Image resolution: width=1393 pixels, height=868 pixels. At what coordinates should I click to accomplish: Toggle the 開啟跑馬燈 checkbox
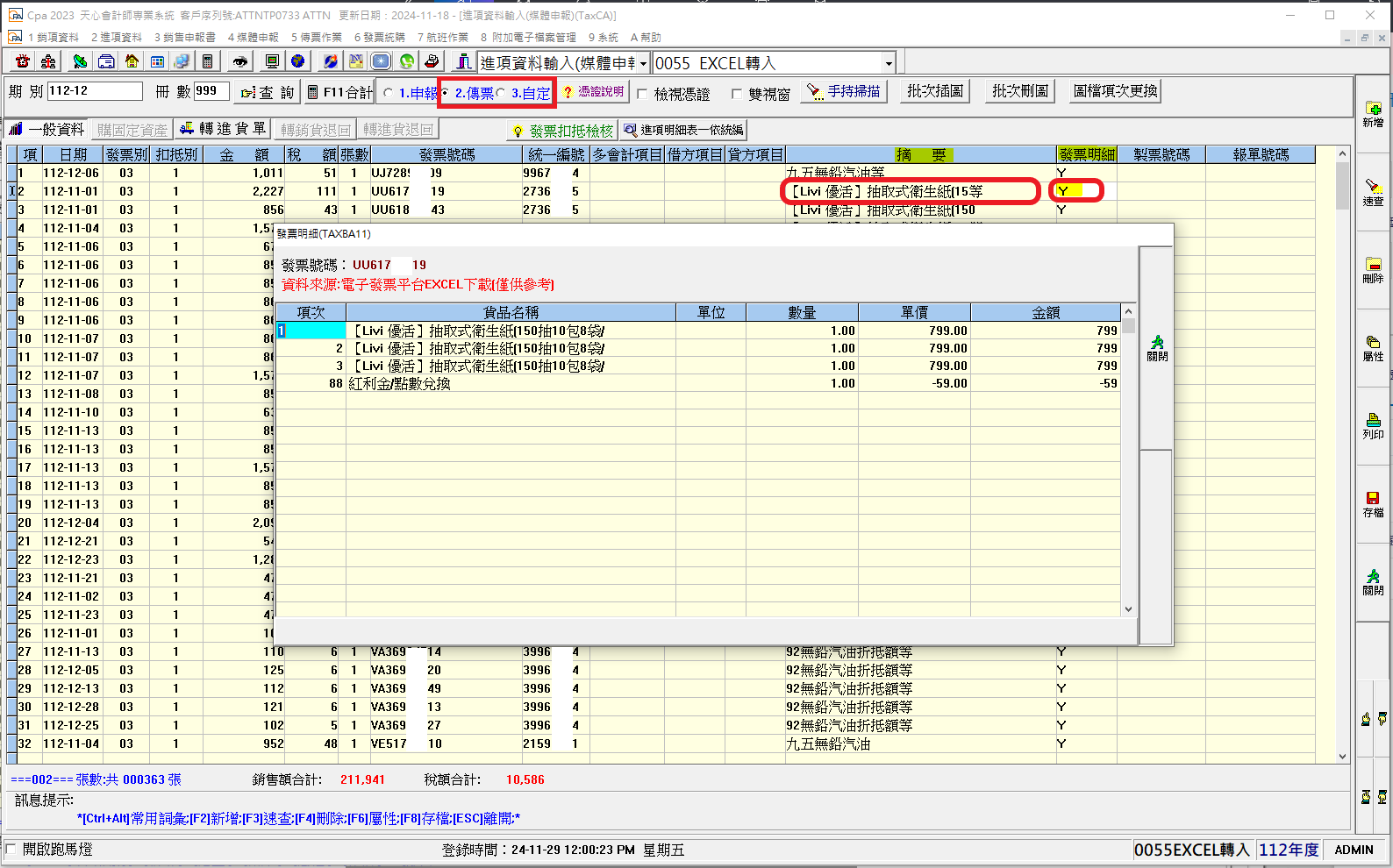coord(11,849)
